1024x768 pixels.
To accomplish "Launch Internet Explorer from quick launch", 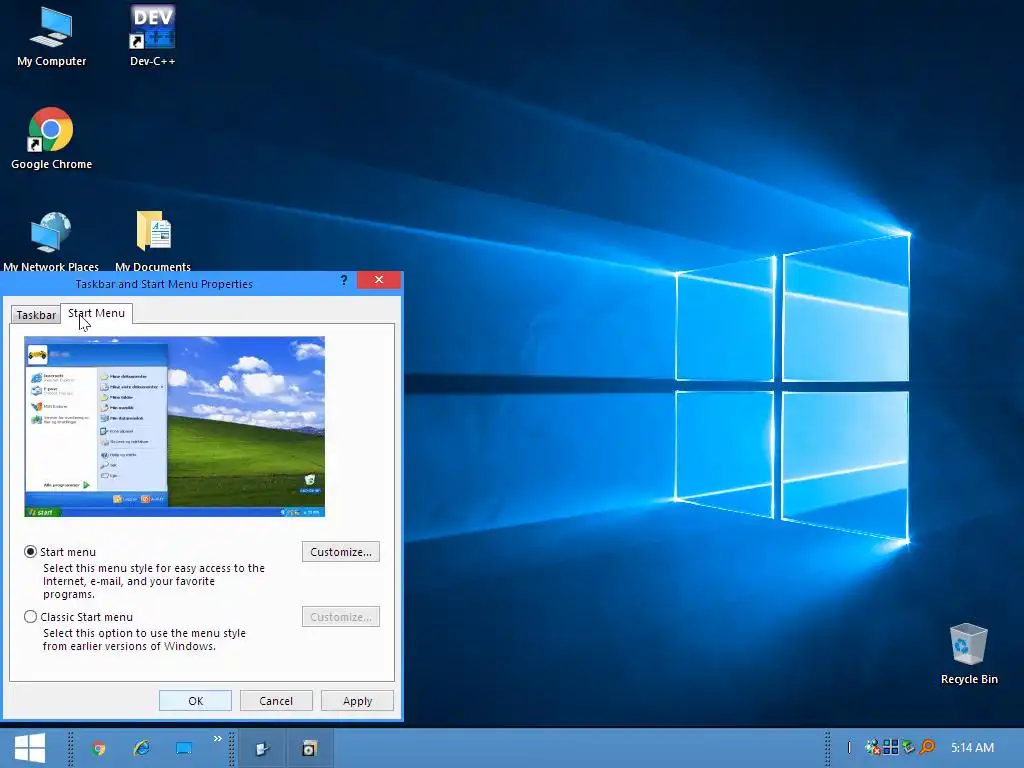I will pyautogui.click(x=141, y=748).
